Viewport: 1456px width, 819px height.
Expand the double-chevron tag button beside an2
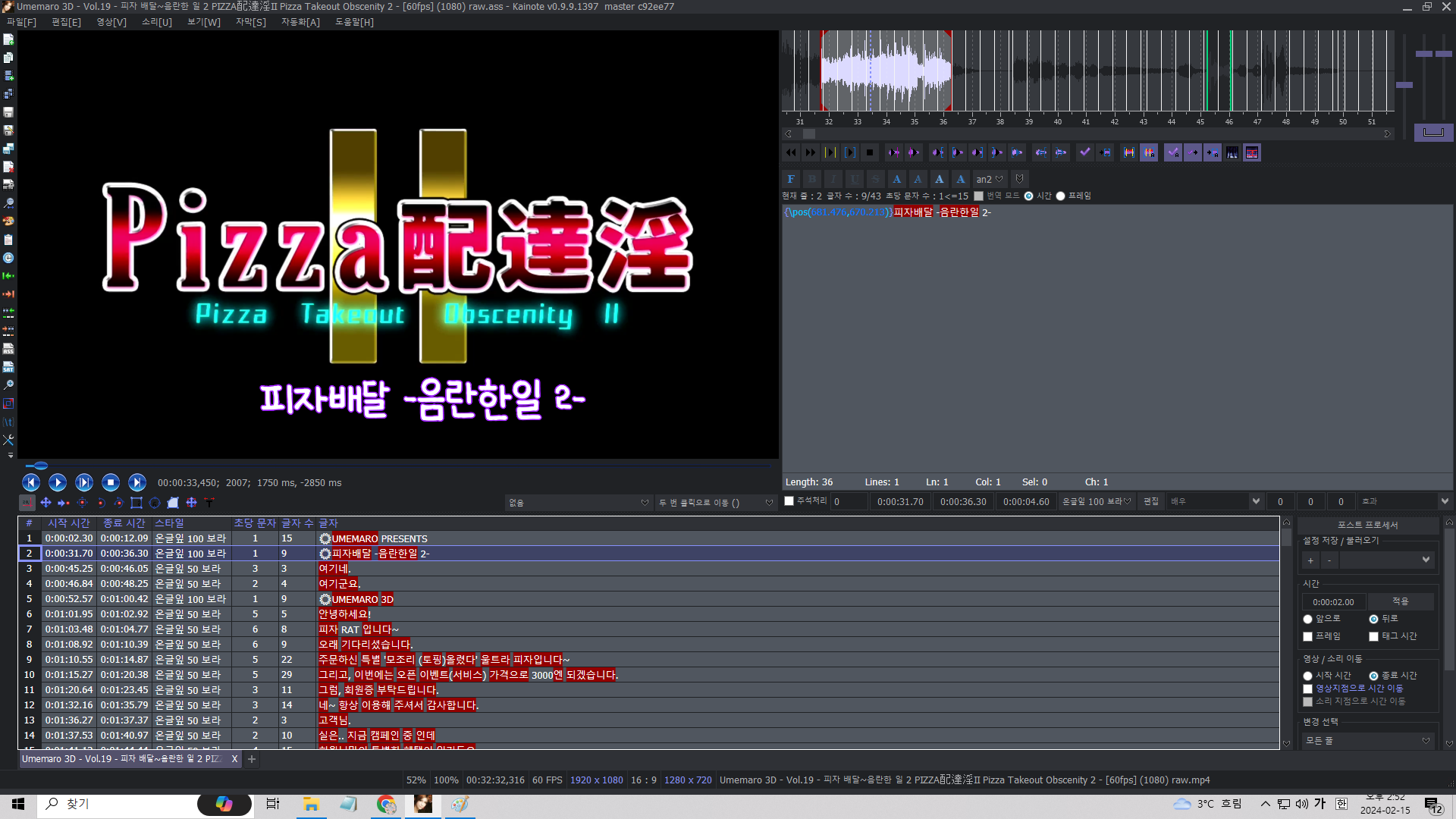[x=1020, y=179]
